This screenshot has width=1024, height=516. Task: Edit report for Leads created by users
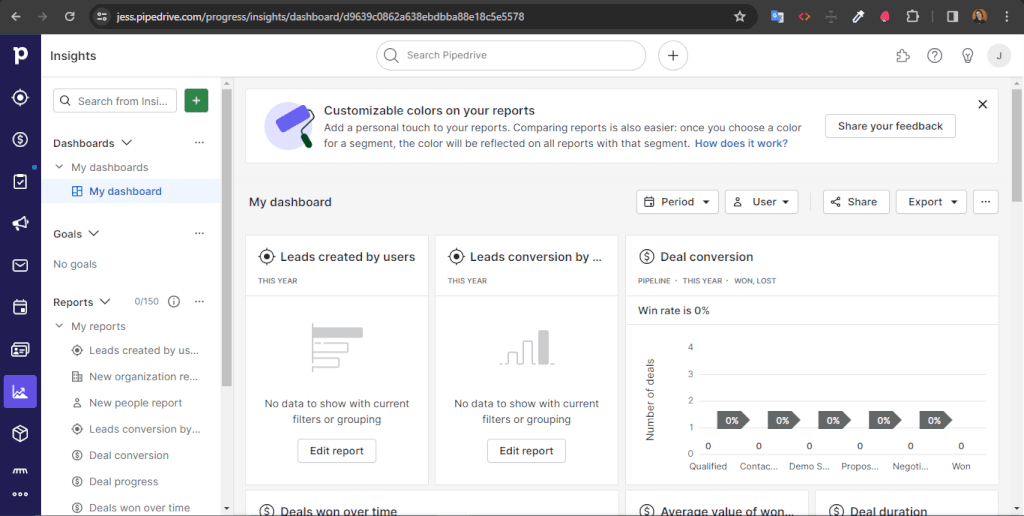(337, 451)
